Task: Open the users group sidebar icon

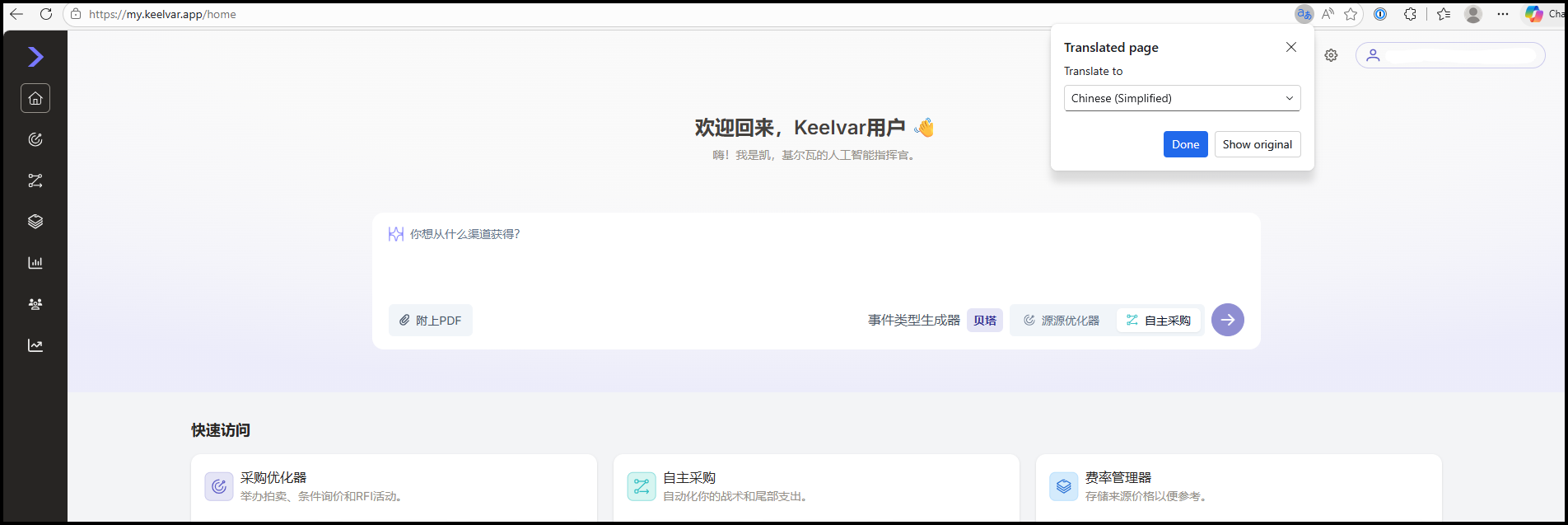Action: tap(35, 304)
